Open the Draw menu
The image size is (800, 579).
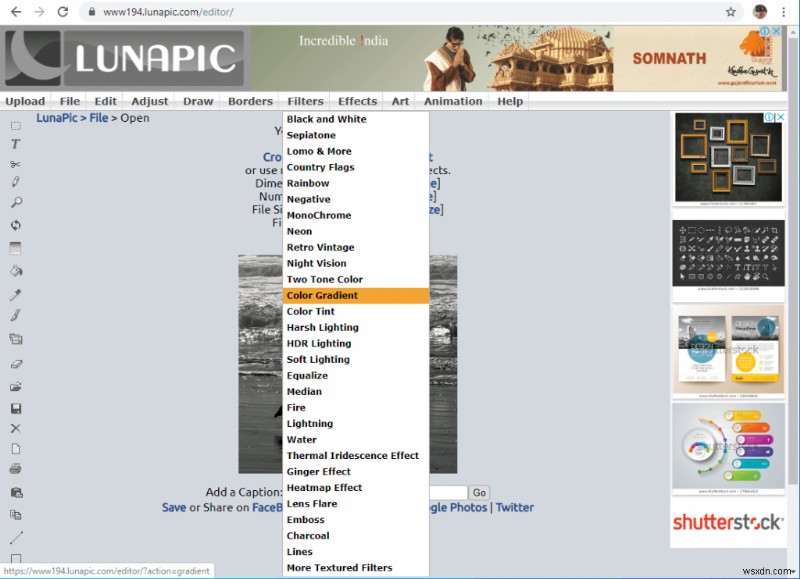(x=198, y=101)
